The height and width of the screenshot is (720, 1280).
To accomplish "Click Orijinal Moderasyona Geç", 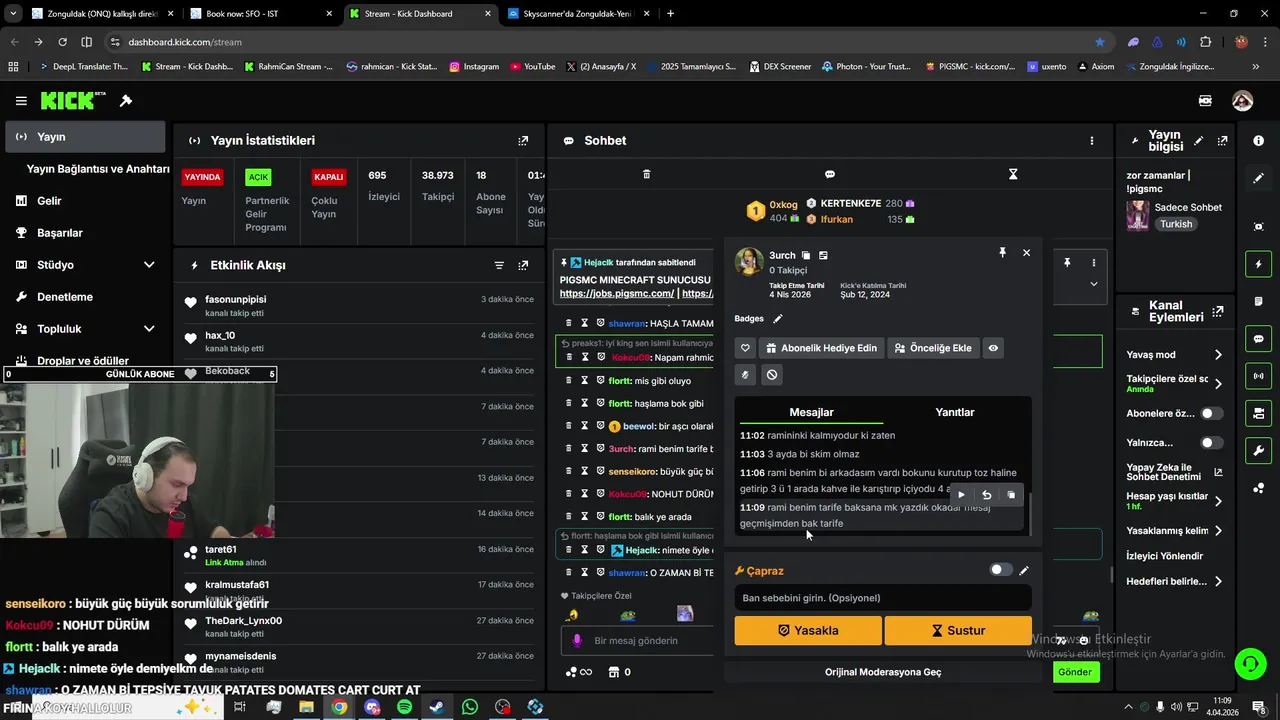I will pyautogui.click(x=883, y=672).
